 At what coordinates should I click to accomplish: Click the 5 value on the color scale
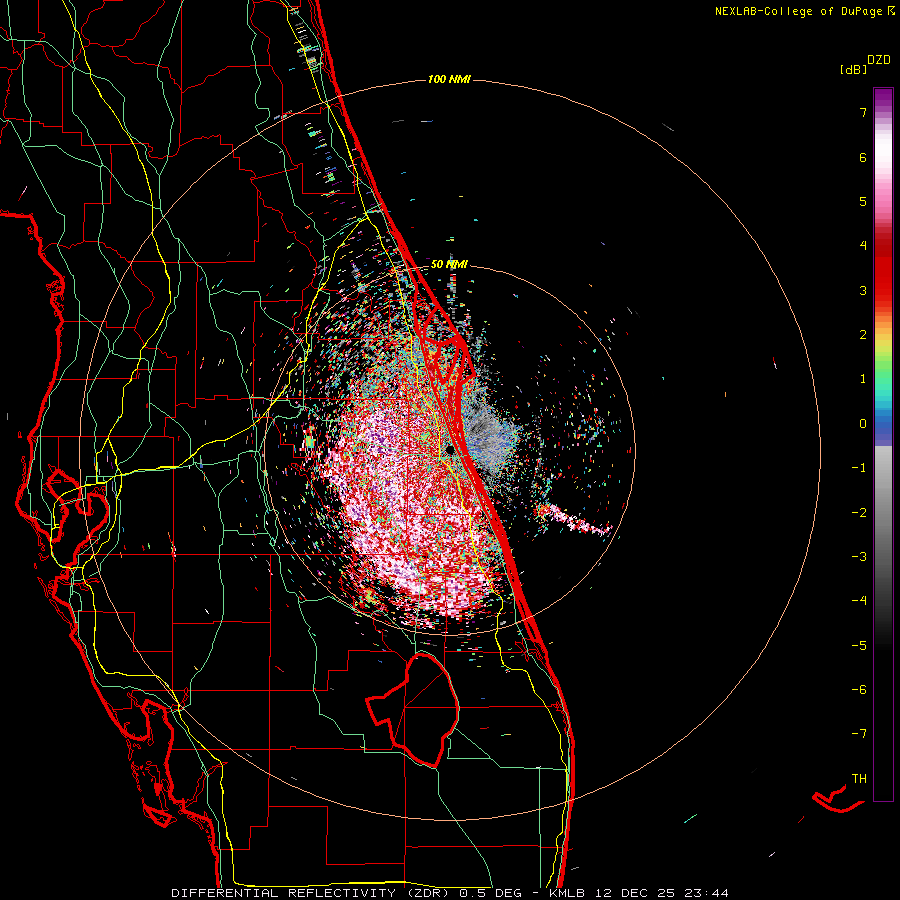(x=863, y=201)
